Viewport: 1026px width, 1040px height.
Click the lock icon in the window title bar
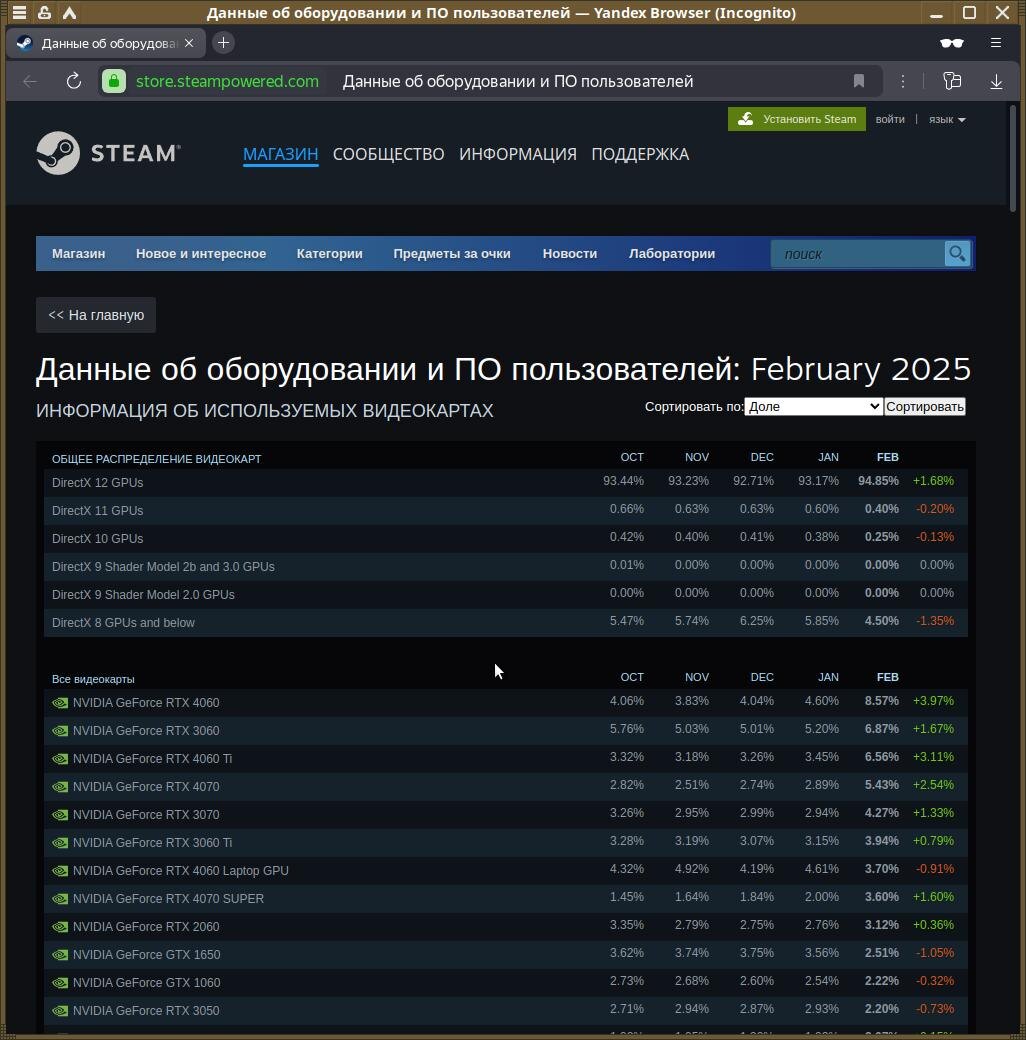[x=44, y=13]
